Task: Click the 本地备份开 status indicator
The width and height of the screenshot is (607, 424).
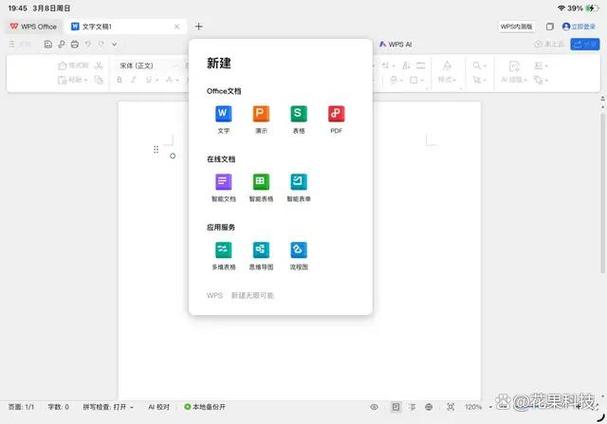Action: [x=205, y=407]
